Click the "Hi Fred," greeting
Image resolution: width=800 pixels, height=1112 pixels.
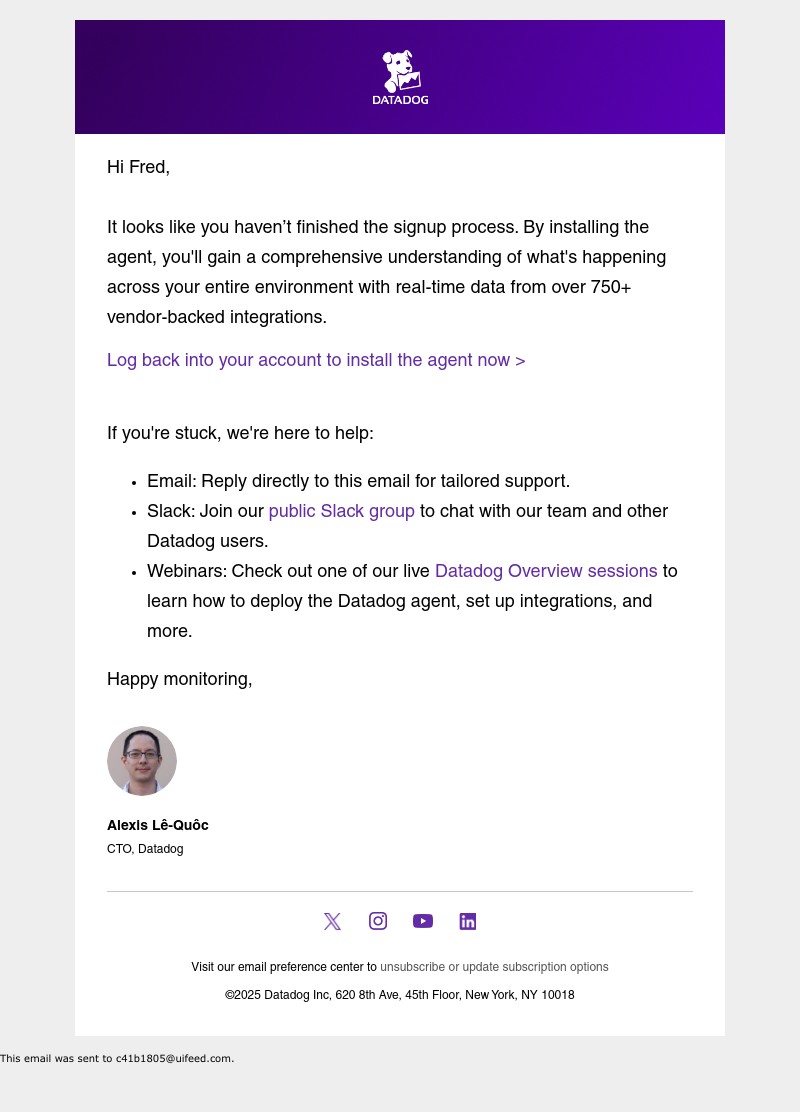coord(138,167)
